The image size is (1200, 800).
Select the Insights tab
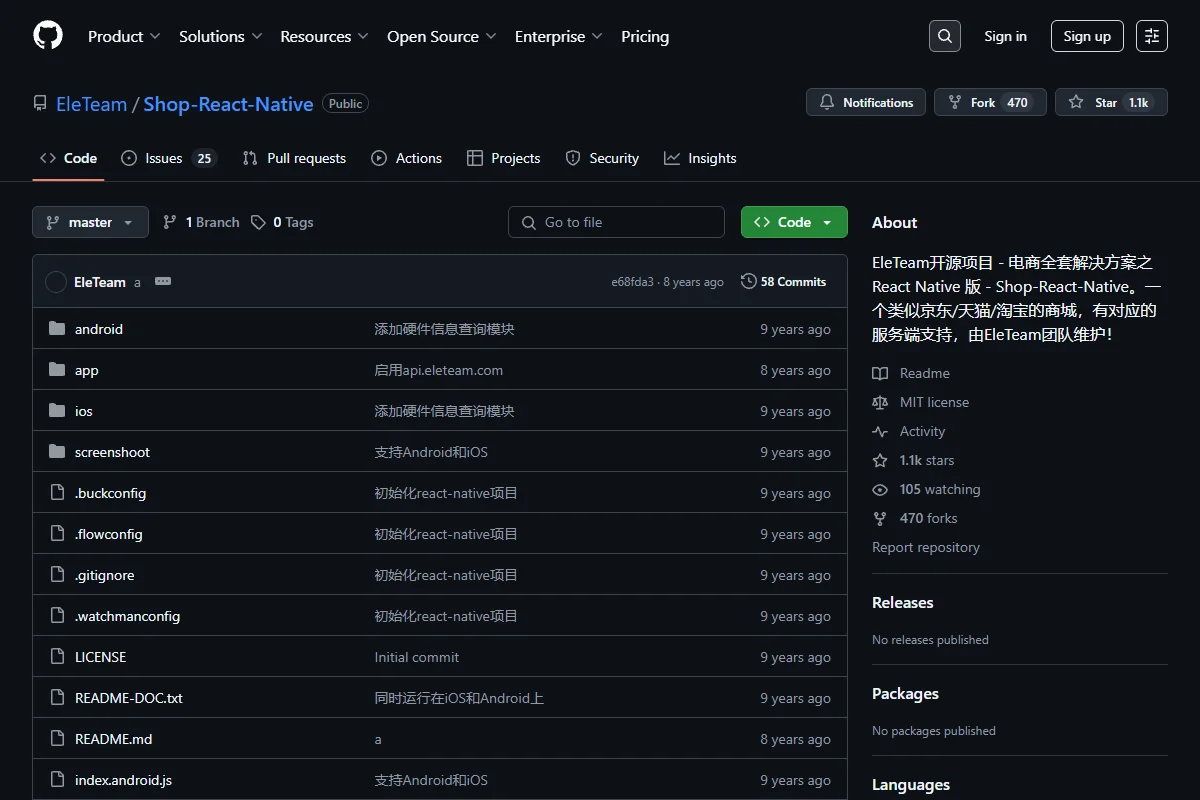700,158
